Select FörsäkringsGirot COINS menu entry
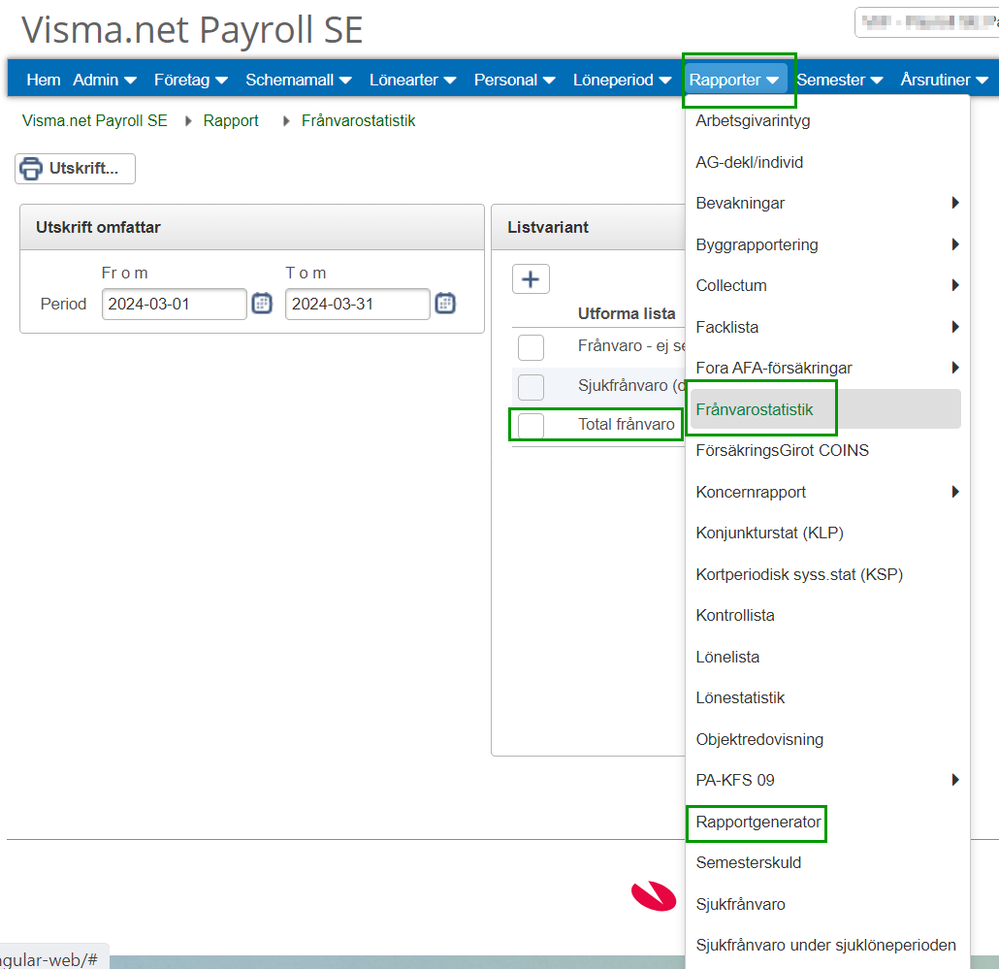999x969 pixels. click(x=782, y=450)
